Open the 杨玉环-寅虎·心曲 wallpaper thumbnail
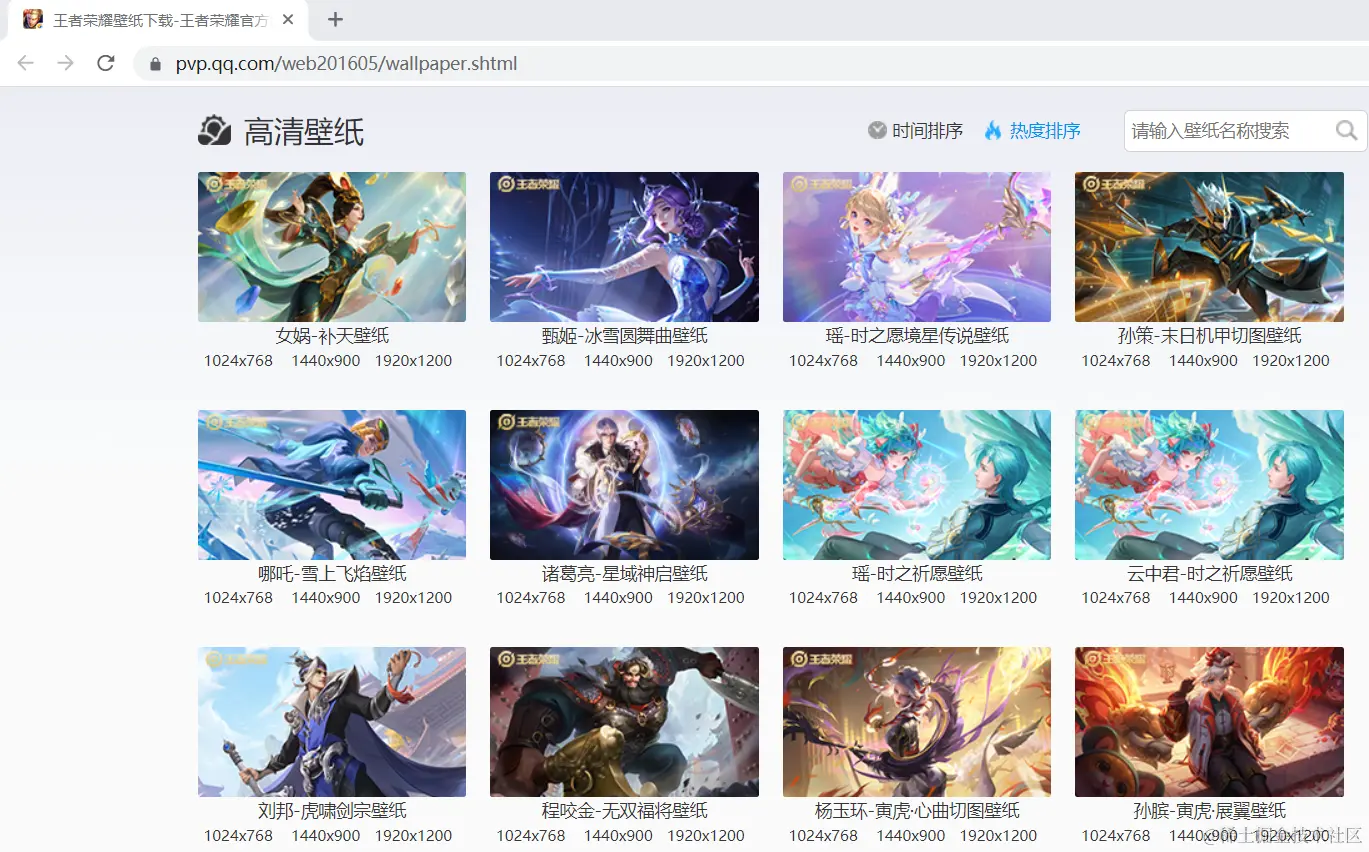This screenshot has height=852, width=1369. coord(917,722)
